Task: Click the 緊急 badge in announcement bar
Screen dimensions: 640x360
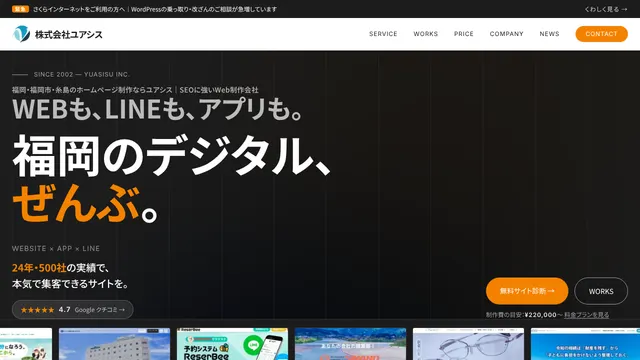Action: point(20,9)
